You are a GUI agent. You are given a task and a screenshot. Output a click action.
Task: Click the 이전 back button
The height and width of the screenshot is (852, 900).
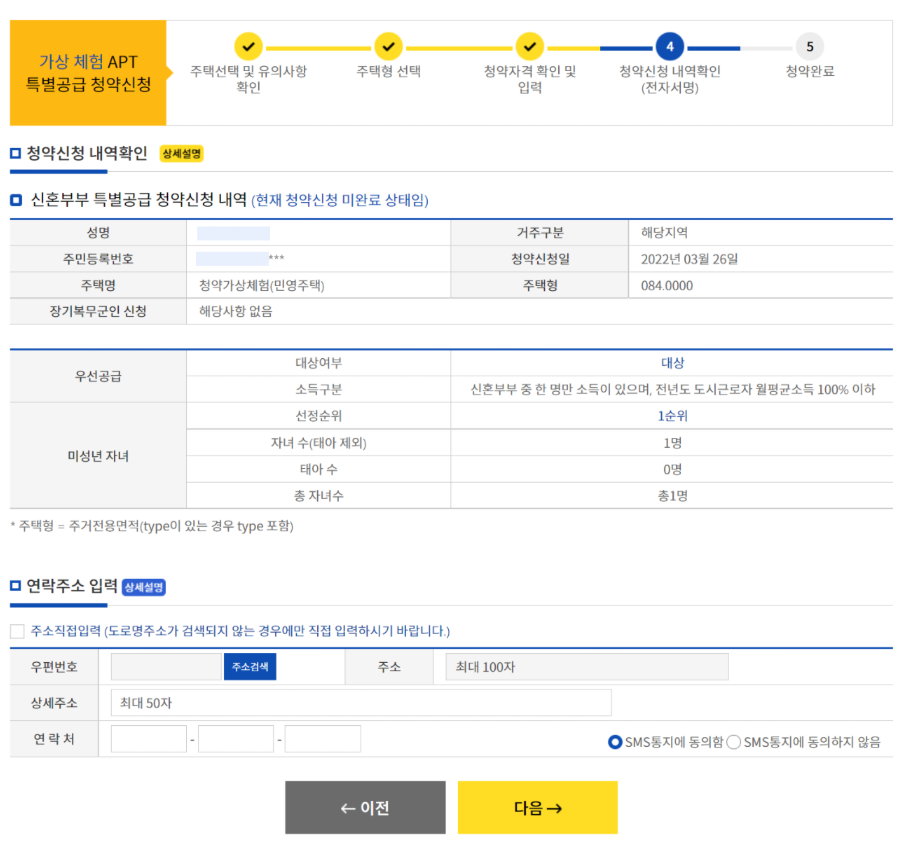(x=365, y=807)
